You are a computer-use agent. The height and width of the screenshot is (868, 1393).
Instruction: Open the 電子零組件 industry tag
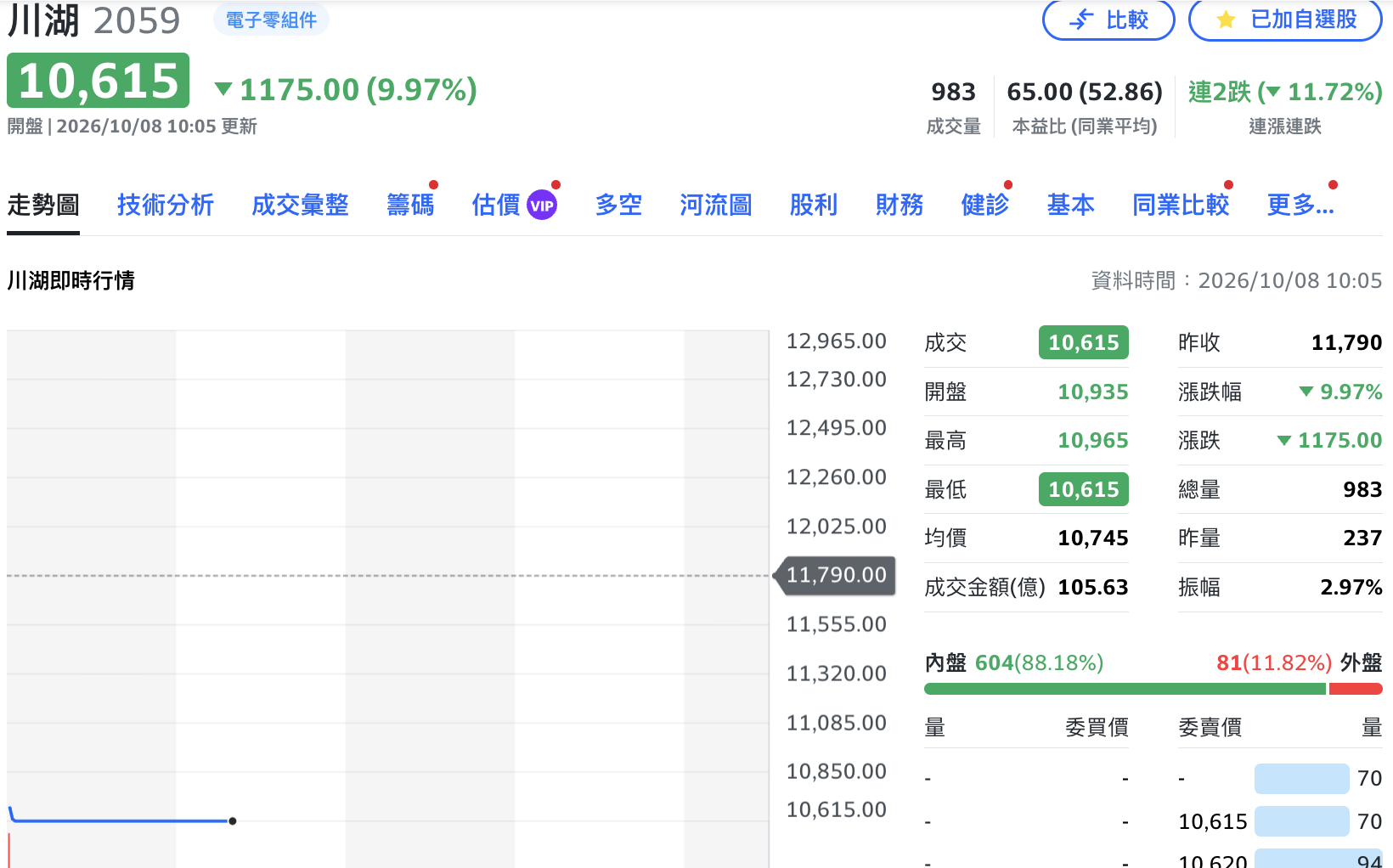coord(271,20)
